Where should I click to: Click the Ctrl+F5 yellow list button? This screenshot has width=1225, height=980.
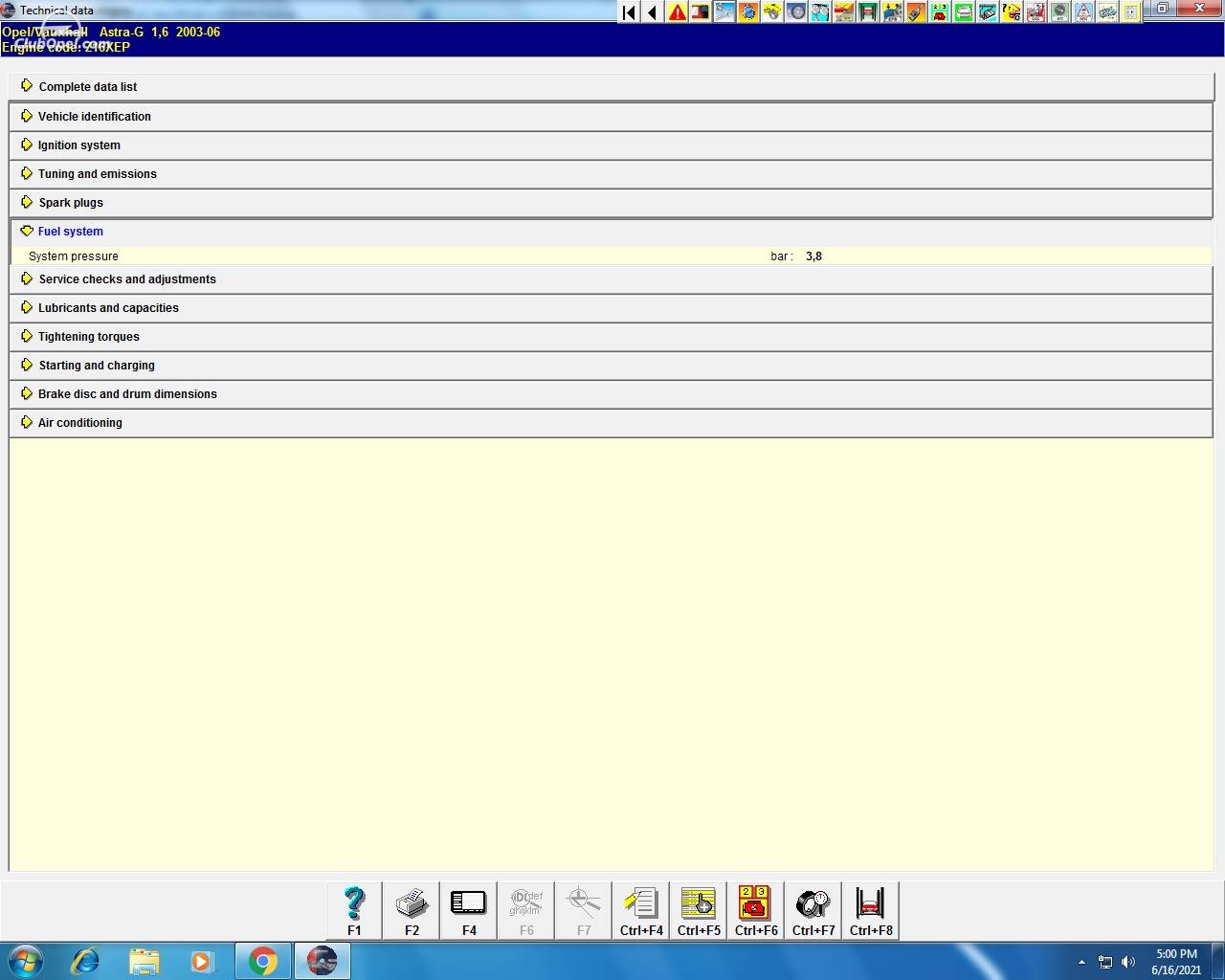click(x=699, y=910)
